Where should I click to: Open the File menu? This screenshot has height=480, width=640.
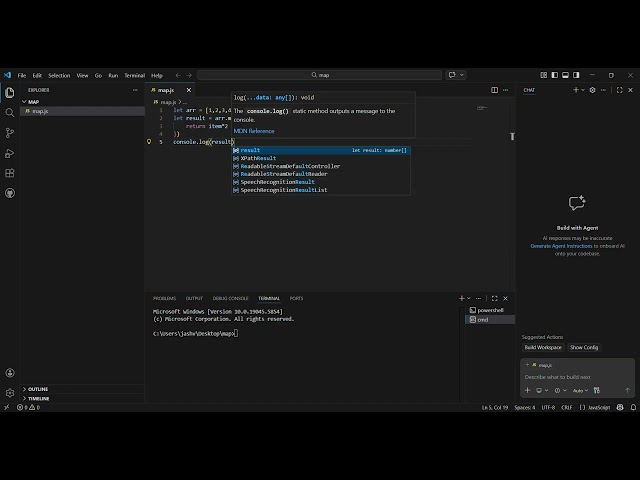22,76
